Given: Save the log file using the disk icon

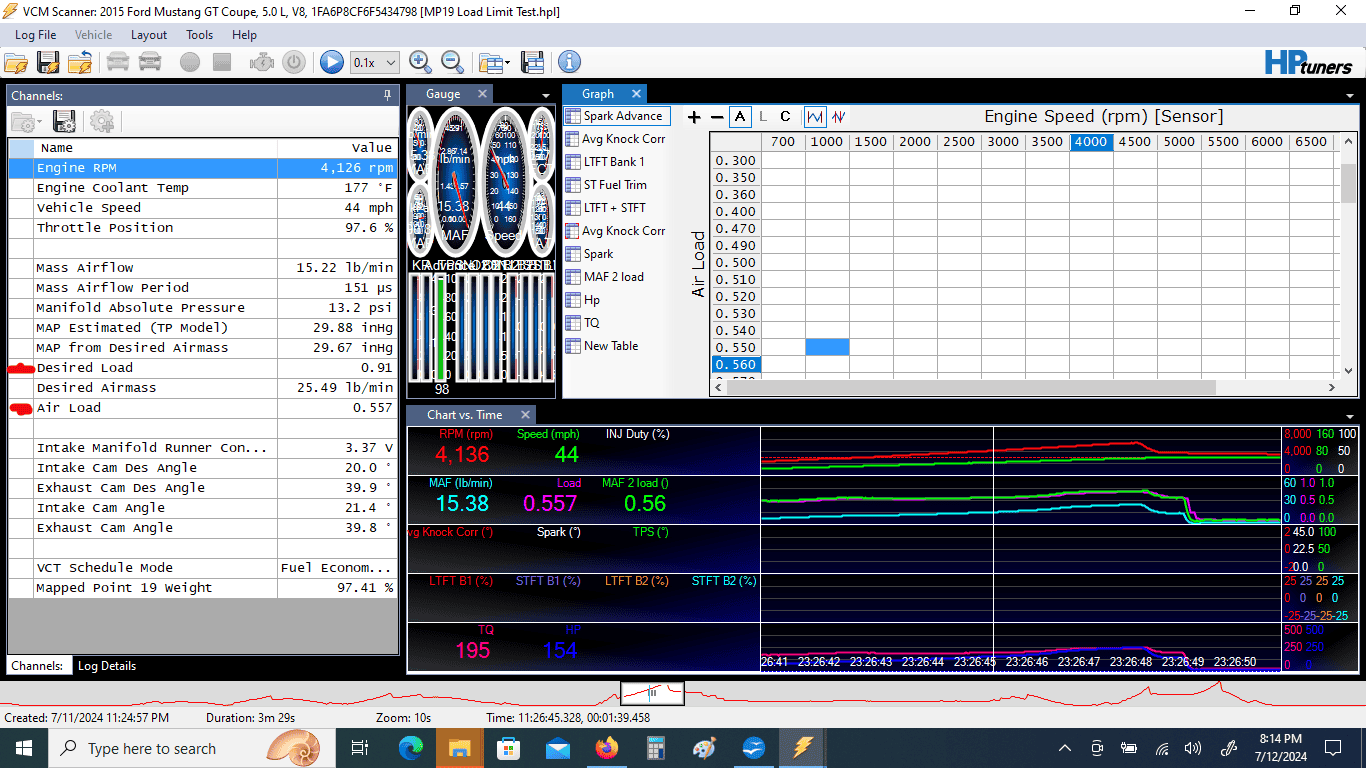Looking at the screenshot, I should coord(48,62).
